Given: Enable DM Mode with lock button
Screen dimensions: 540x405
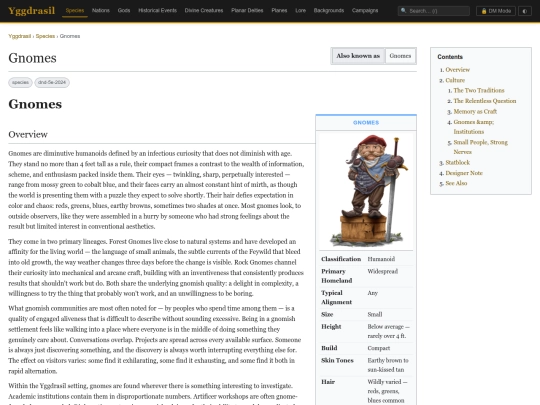Looking at the screenshot, I should [496, 11].
